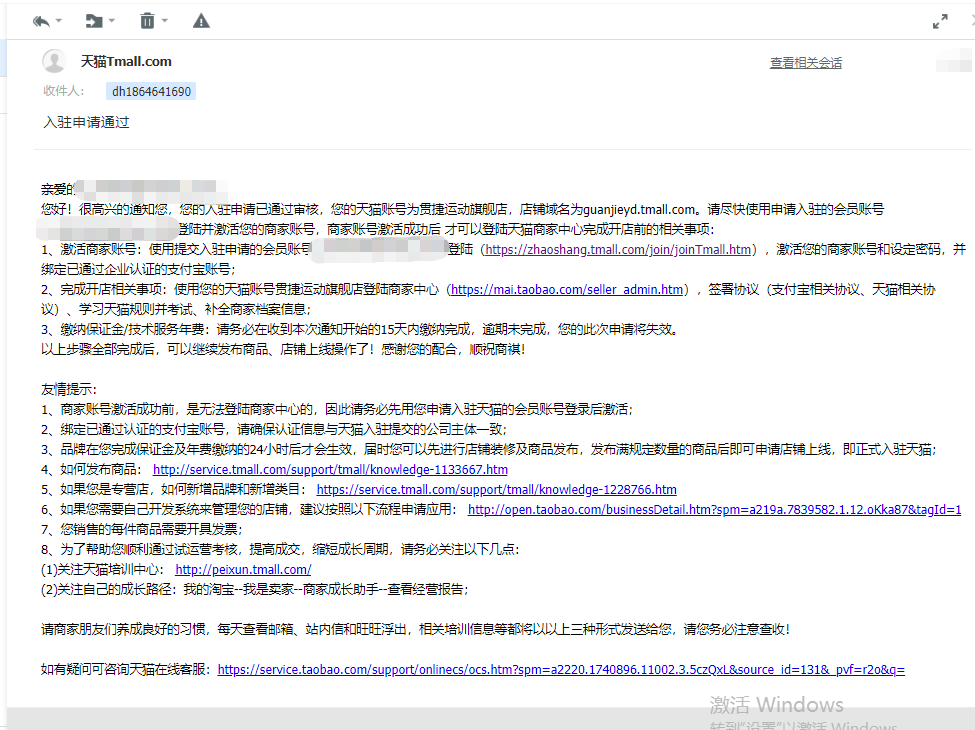Open open.taobao.com businessDetail link
975x730 pixels.
pos(714,510)
